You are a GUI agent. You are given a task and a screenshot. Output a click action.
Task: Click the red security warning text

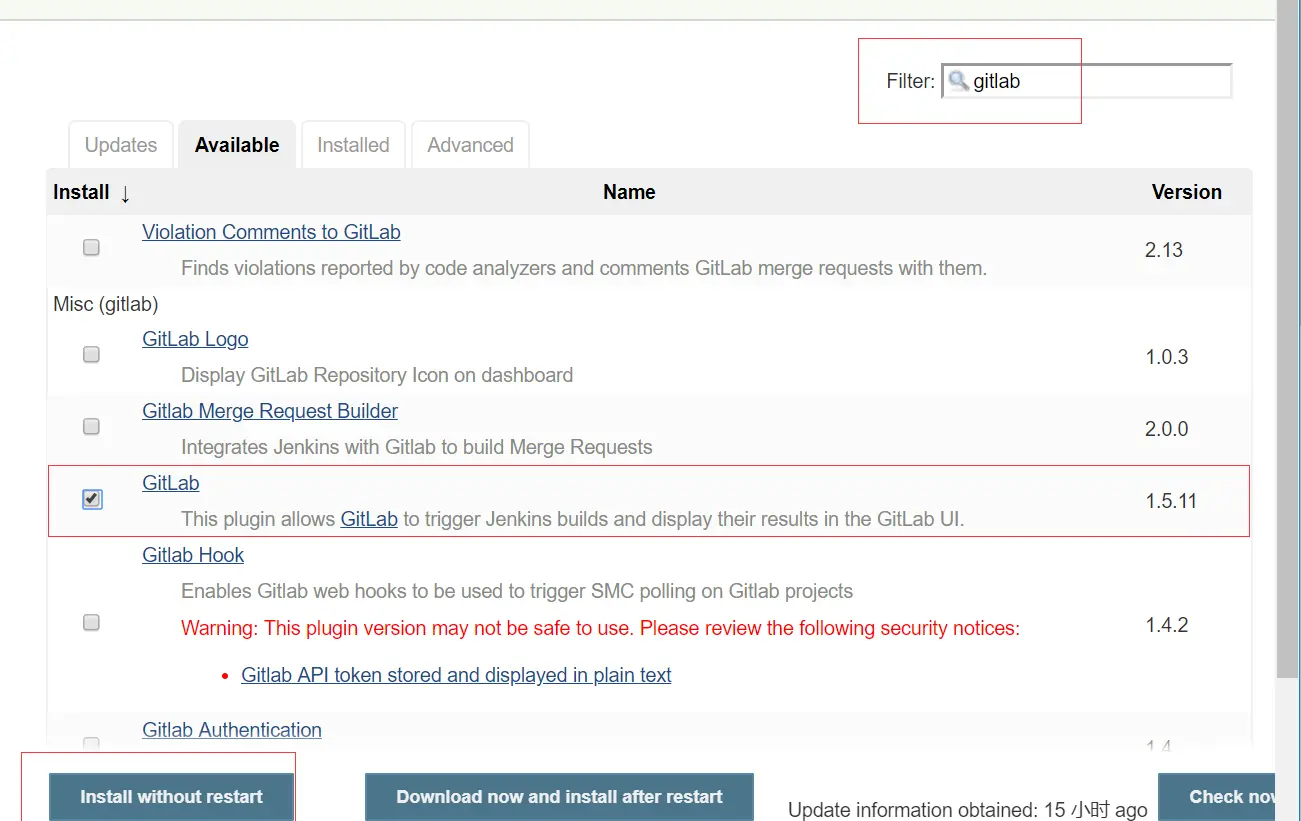[x=600, y=628]
